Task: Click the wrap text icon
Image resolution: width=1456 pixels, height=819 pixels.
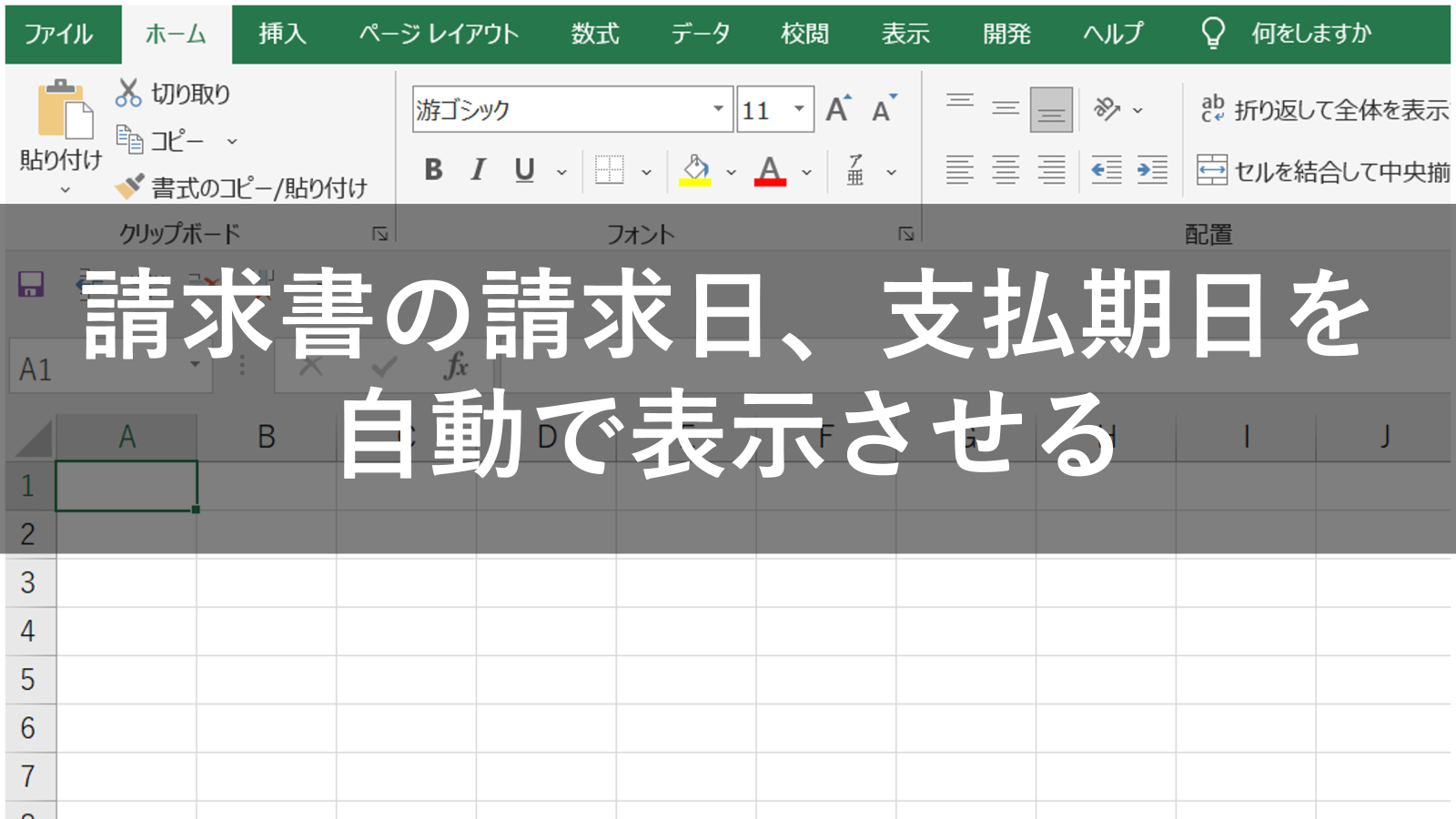Action: click(1212, 108)
